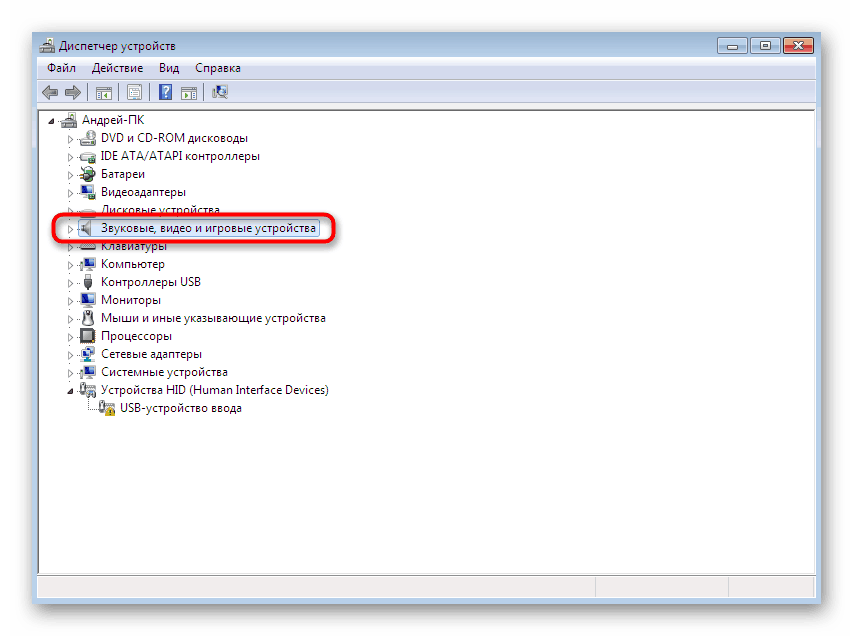Select the Системные устройства label
The height and width of the screenshot is (636, 853).
pos(164,372)
